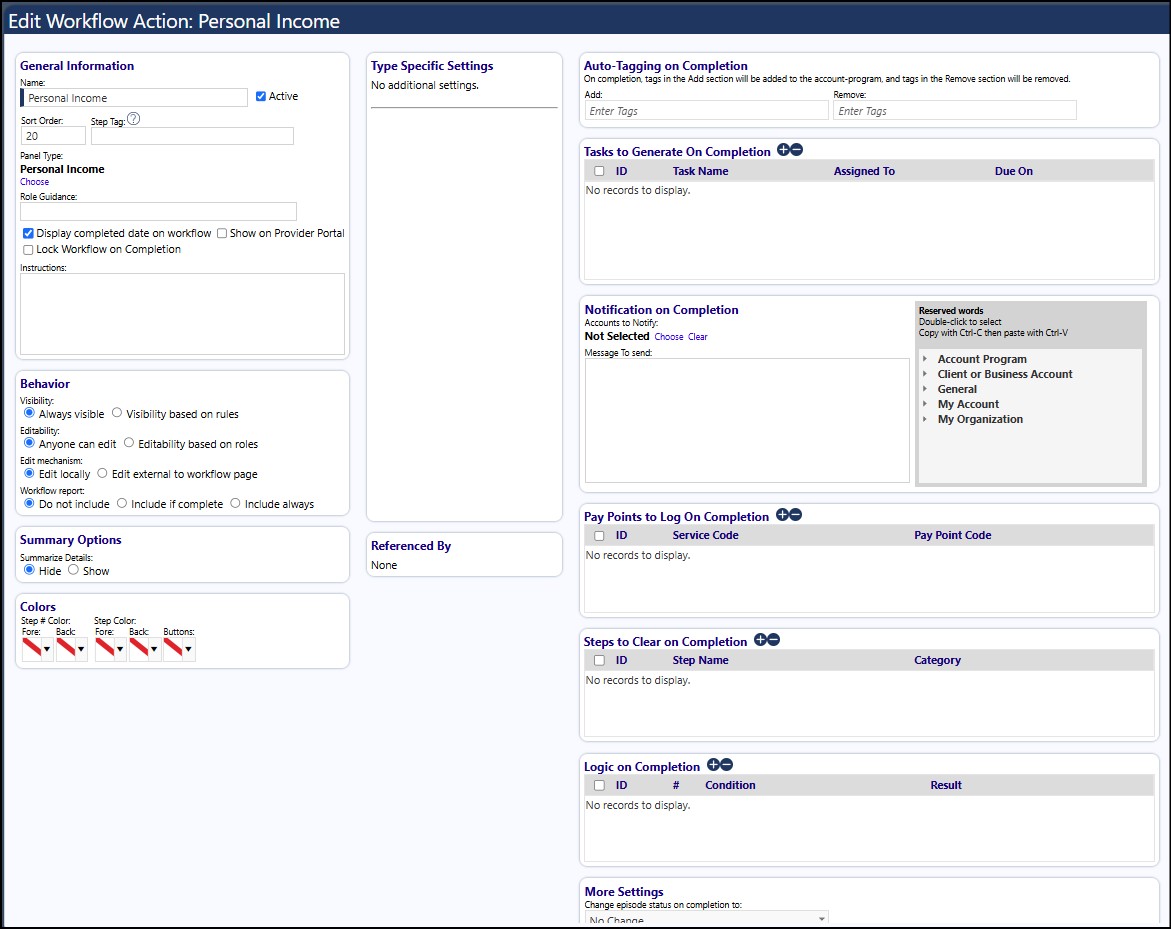Click the Sort Order field
Image resolution: width=1171 pixels, height=929 pixels.
point(53,136)
